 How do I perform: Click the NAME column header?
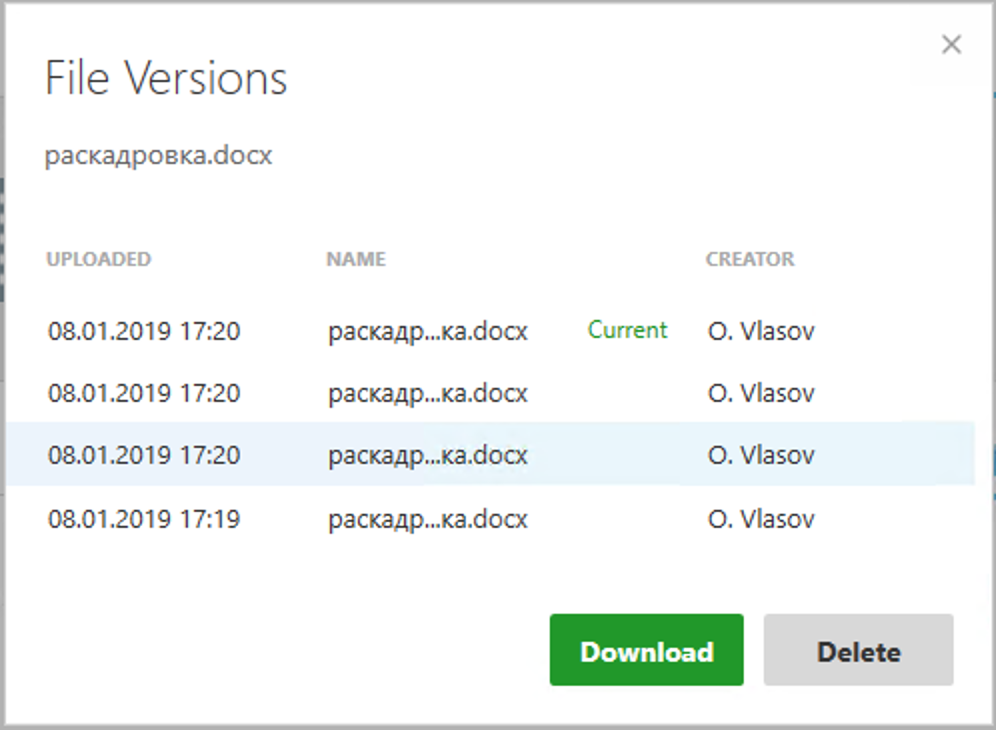(355, 260)
